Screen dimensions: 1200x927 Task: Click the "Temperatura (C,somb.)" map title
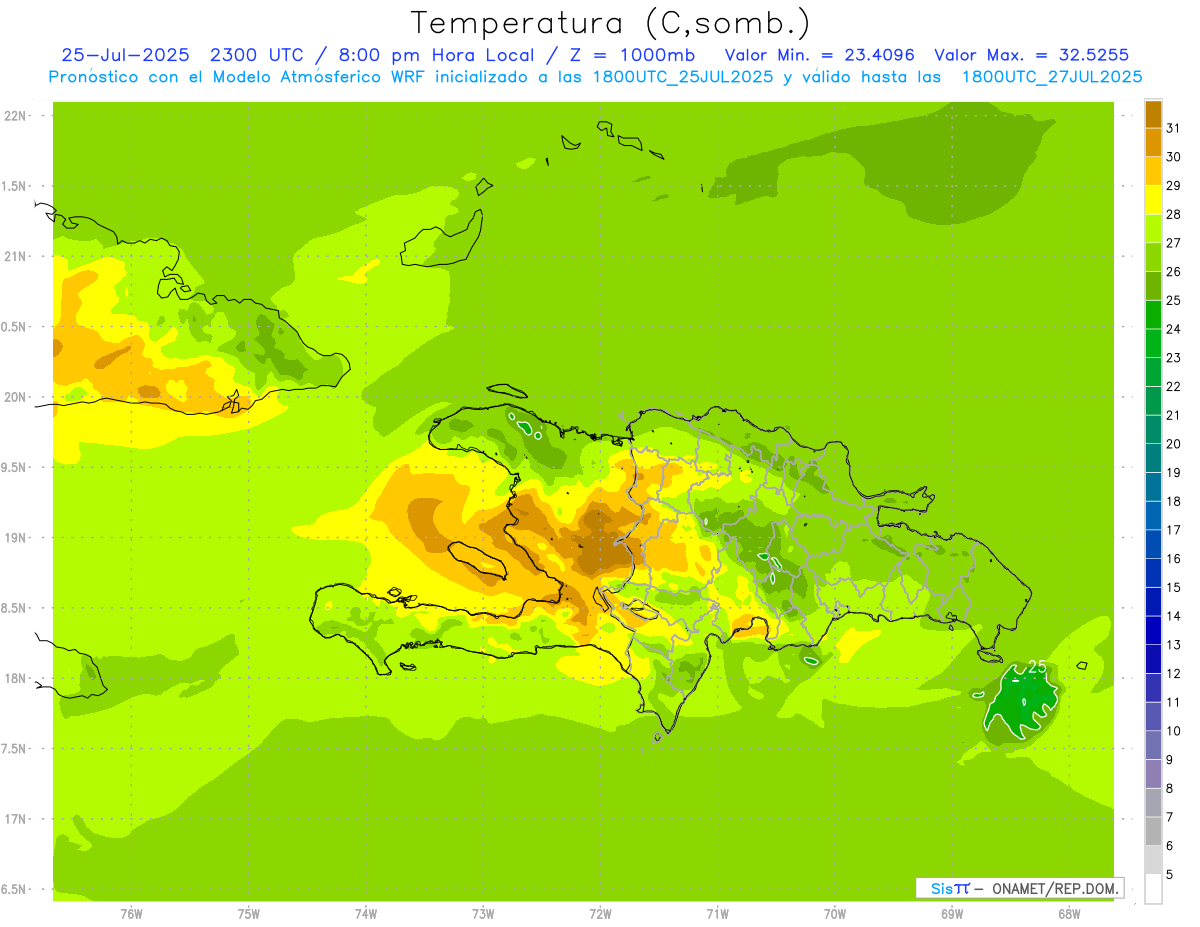pyautogui.click(x=610, y=23)
